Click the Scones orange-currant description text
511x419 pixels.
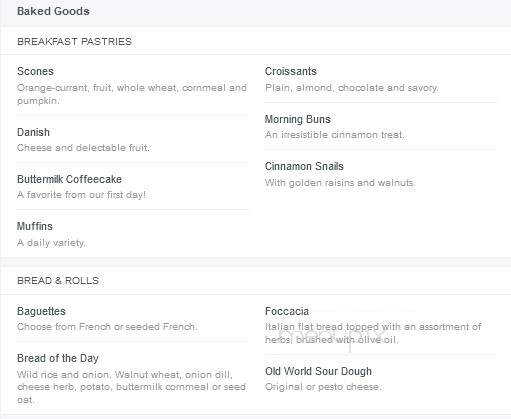click(x=132, y=94)
